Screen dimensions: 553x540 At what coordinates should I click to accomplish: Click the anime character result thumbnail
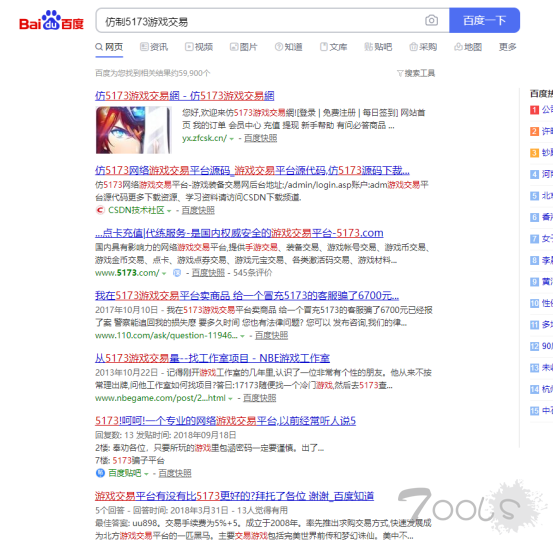[x=133, y=130]
